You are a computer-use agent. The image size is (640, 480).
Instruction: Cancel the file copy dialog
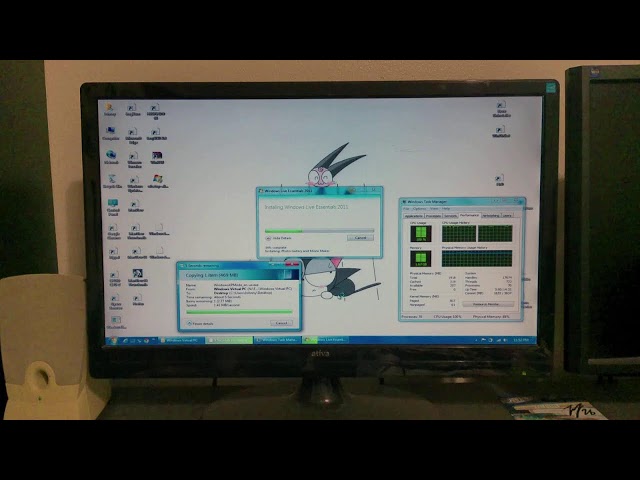pos(281,323)
